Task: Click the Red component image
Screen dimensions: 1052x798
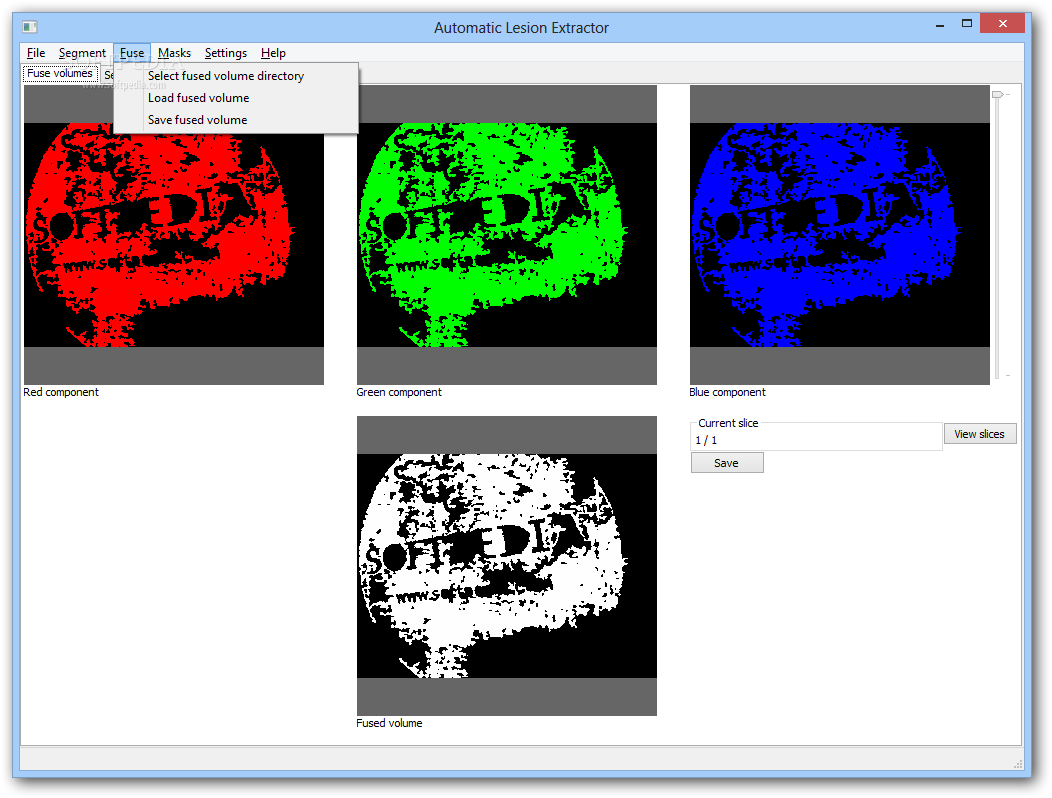Action: pos(174,235)
